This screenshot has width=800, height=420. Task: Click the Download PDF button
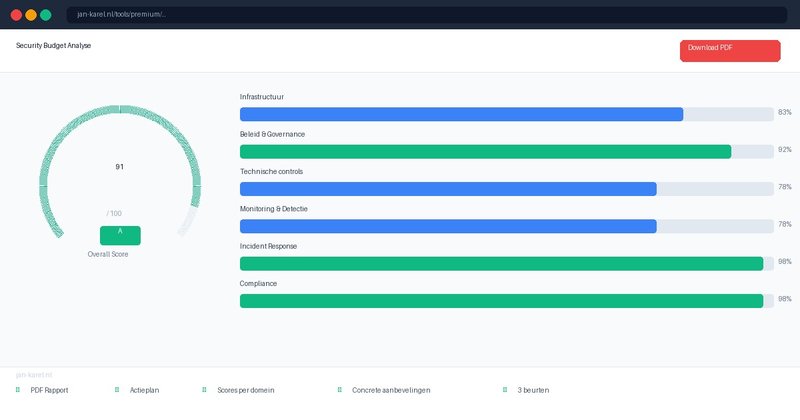click(729, 51)
